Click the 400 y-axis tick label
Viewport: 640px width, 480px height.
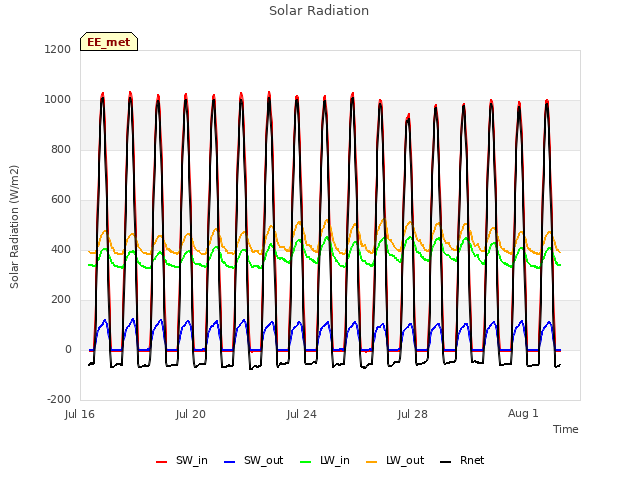(x=61, y=249)
